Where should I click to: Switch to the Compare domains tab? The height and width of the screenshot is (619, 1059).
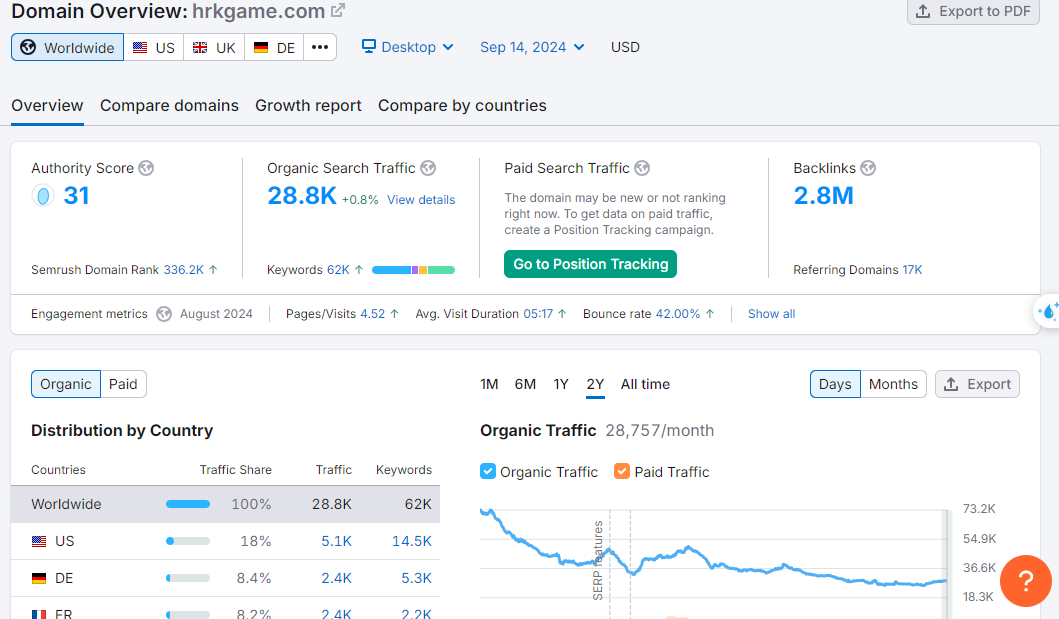pos(169,106)
